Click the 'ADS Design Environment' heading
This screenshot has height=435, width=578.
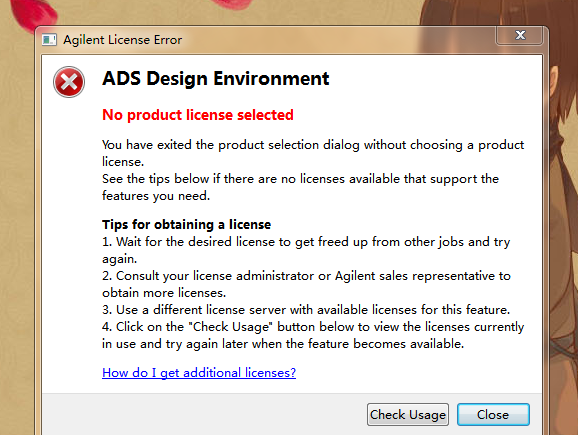(x=216, y=79)
